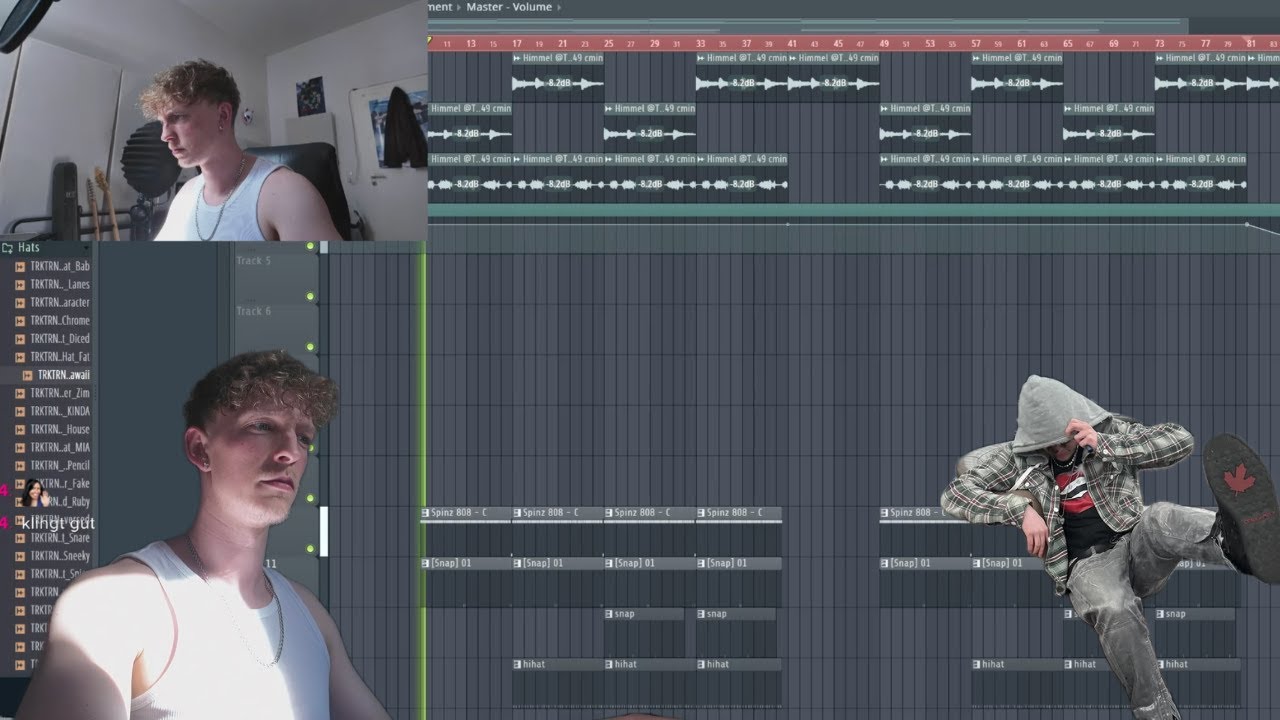Open menu icon of Spinz 808 clip at bar 33
The height and width of the screenshot is (720, 1280).
701,513
